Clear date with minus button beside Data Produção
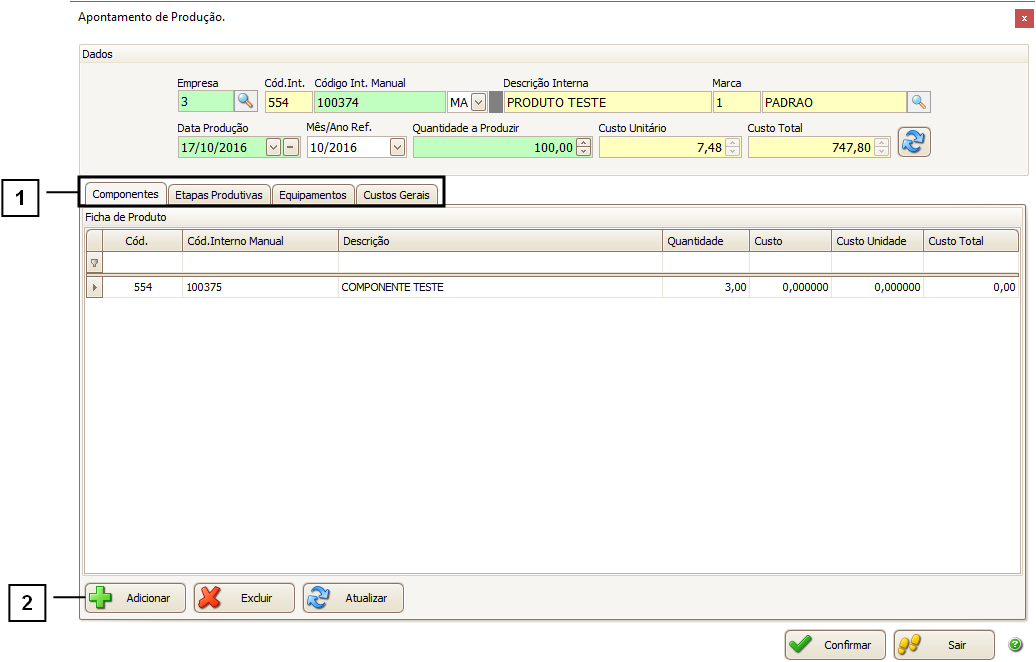Screen dimensions: 1036x662 [290, 147]
